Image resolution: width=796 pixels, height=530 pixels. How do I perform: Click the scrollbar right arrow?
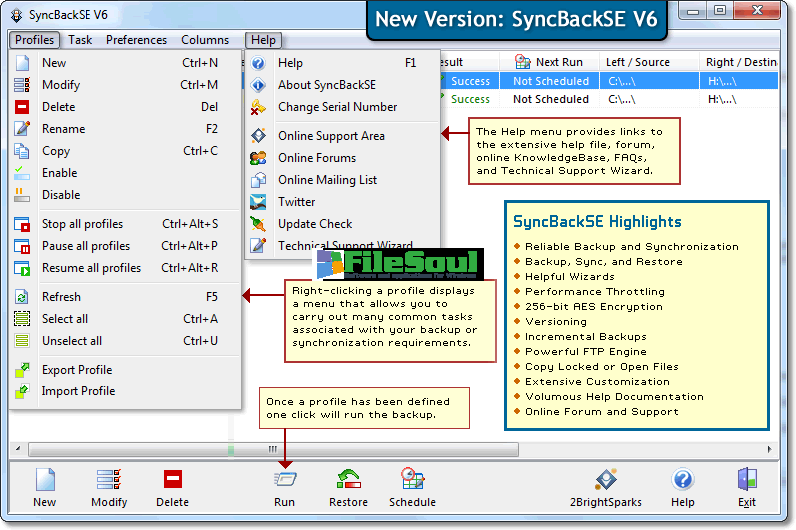770,449
